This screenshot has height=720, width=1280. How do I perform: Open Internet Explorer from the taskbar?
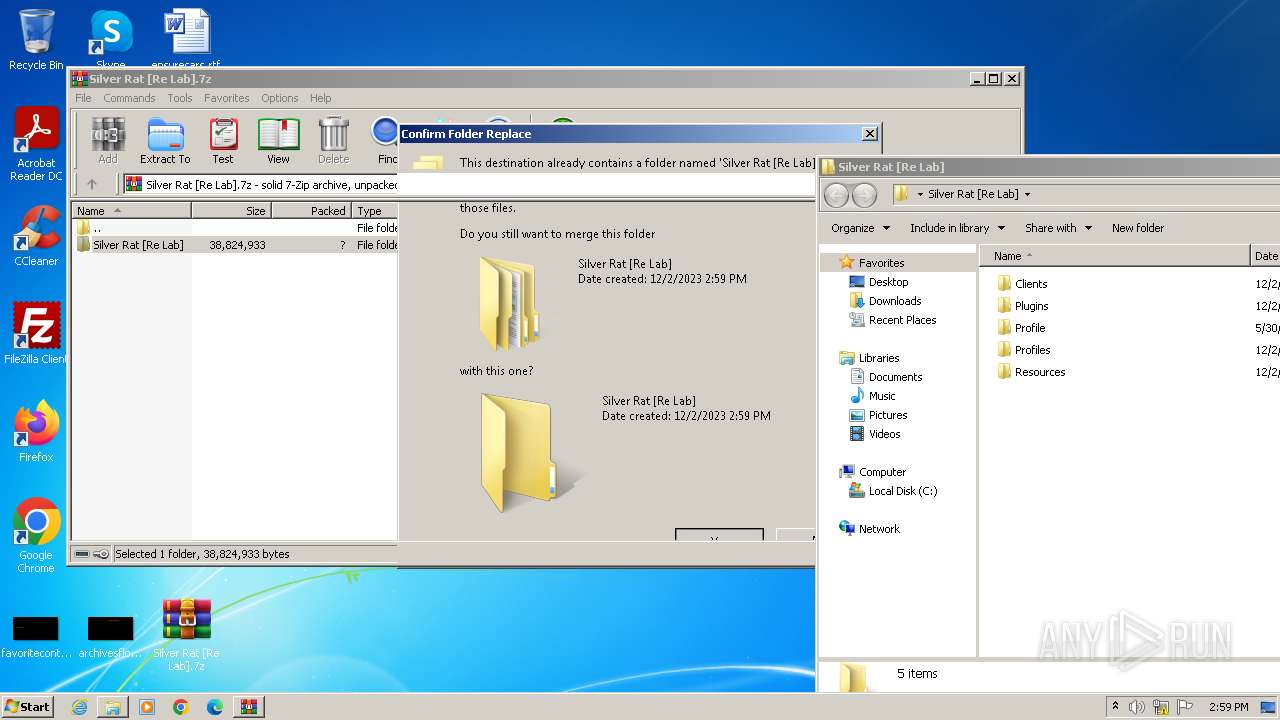coord(79,707)
